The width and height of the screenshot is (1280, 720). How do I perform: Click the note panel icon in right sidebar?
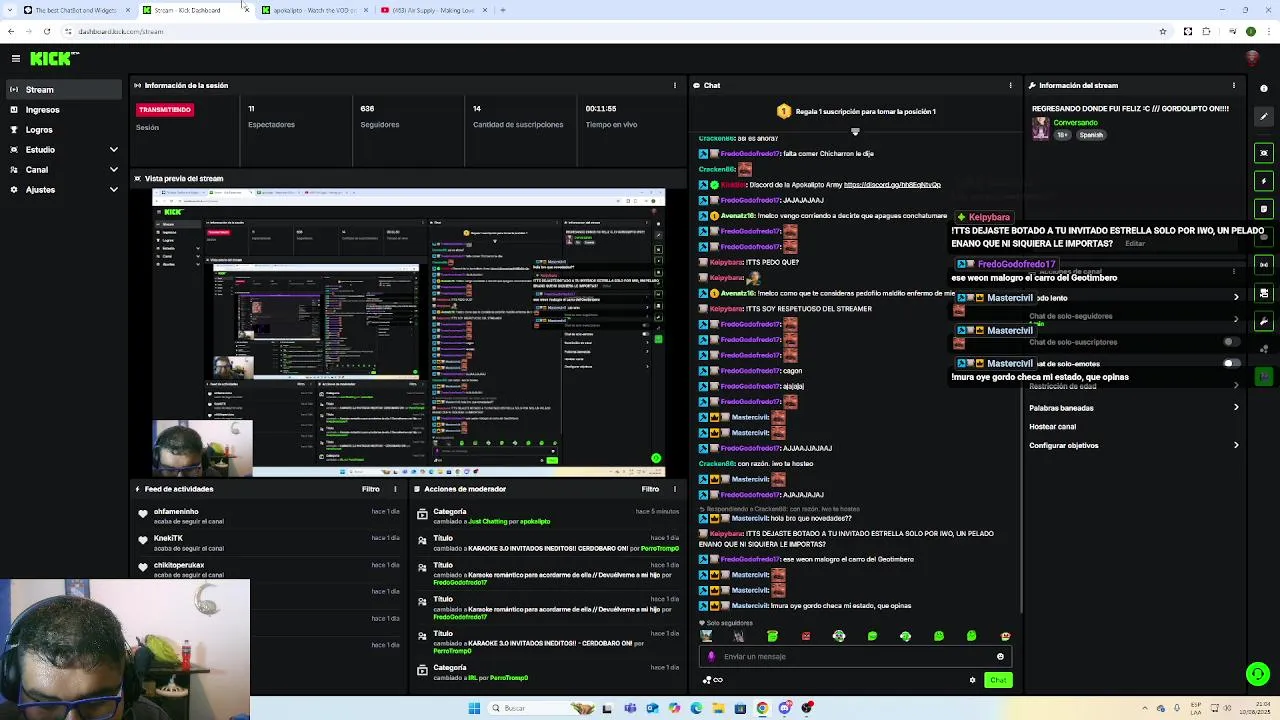click(x=1264, y=209)
